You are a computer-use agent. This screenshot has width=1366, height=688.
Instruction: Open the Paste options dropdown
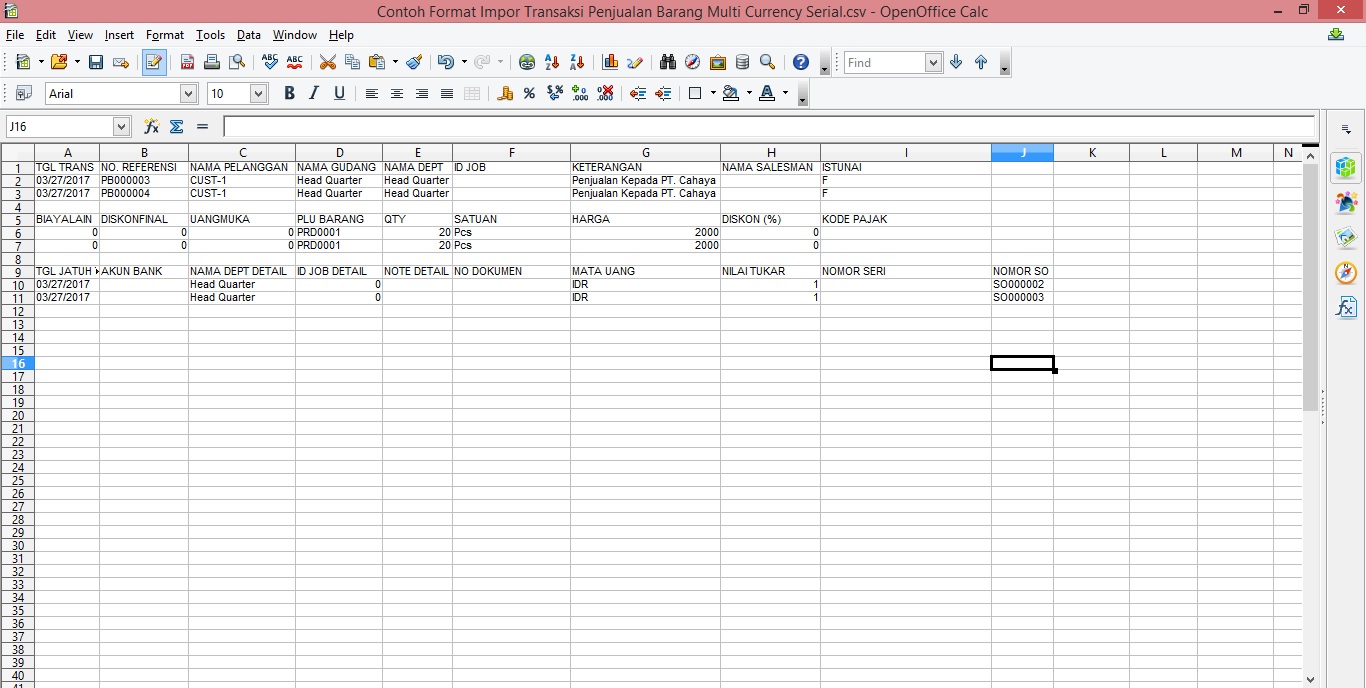pyautogui.click(x=395, y=62)
